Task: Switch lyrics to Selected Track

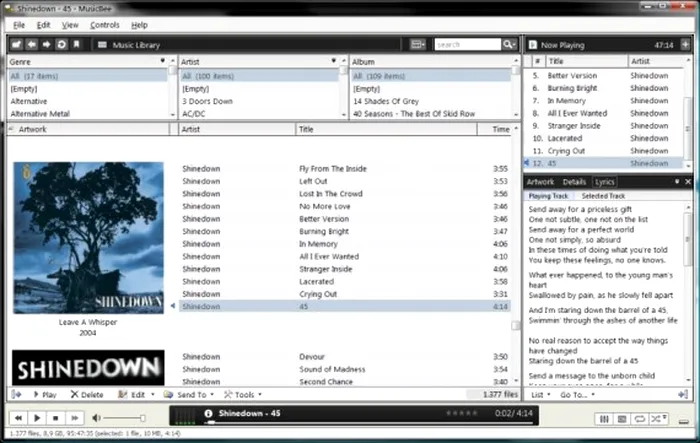Action: (603, 196)
